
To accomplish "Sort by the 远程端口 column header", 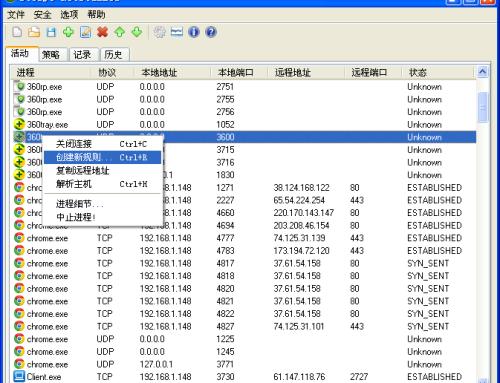I will pos(373,72).
